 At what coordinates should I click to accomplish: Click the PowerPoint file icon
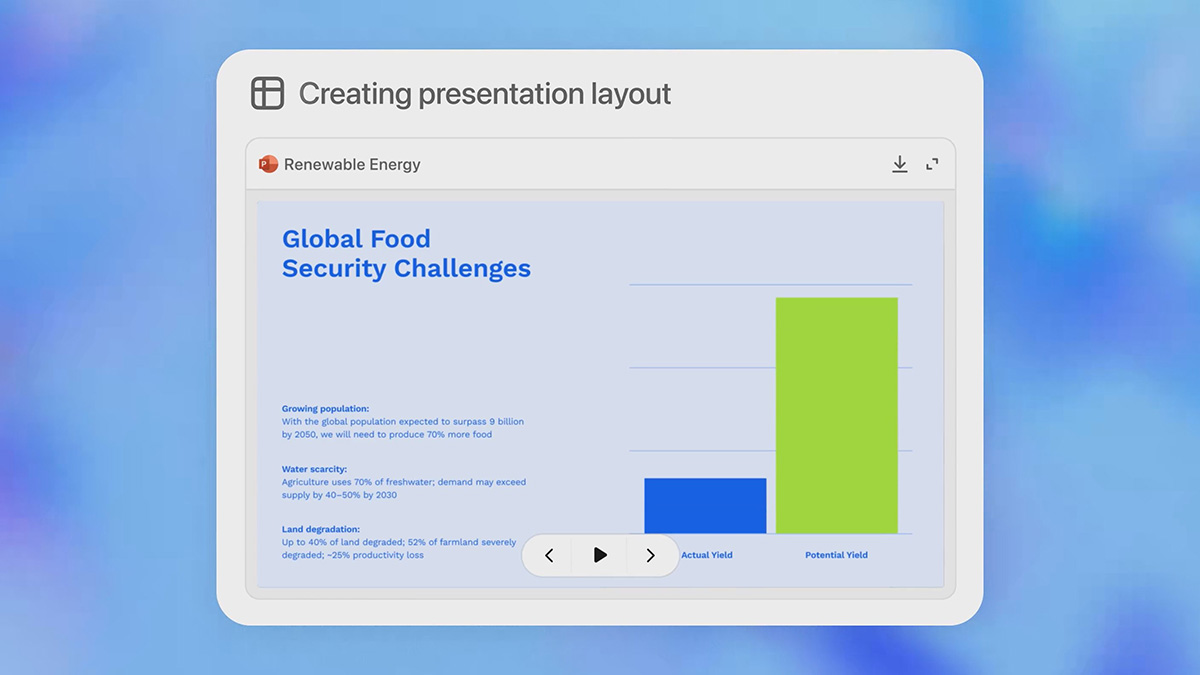click(268, 164)
